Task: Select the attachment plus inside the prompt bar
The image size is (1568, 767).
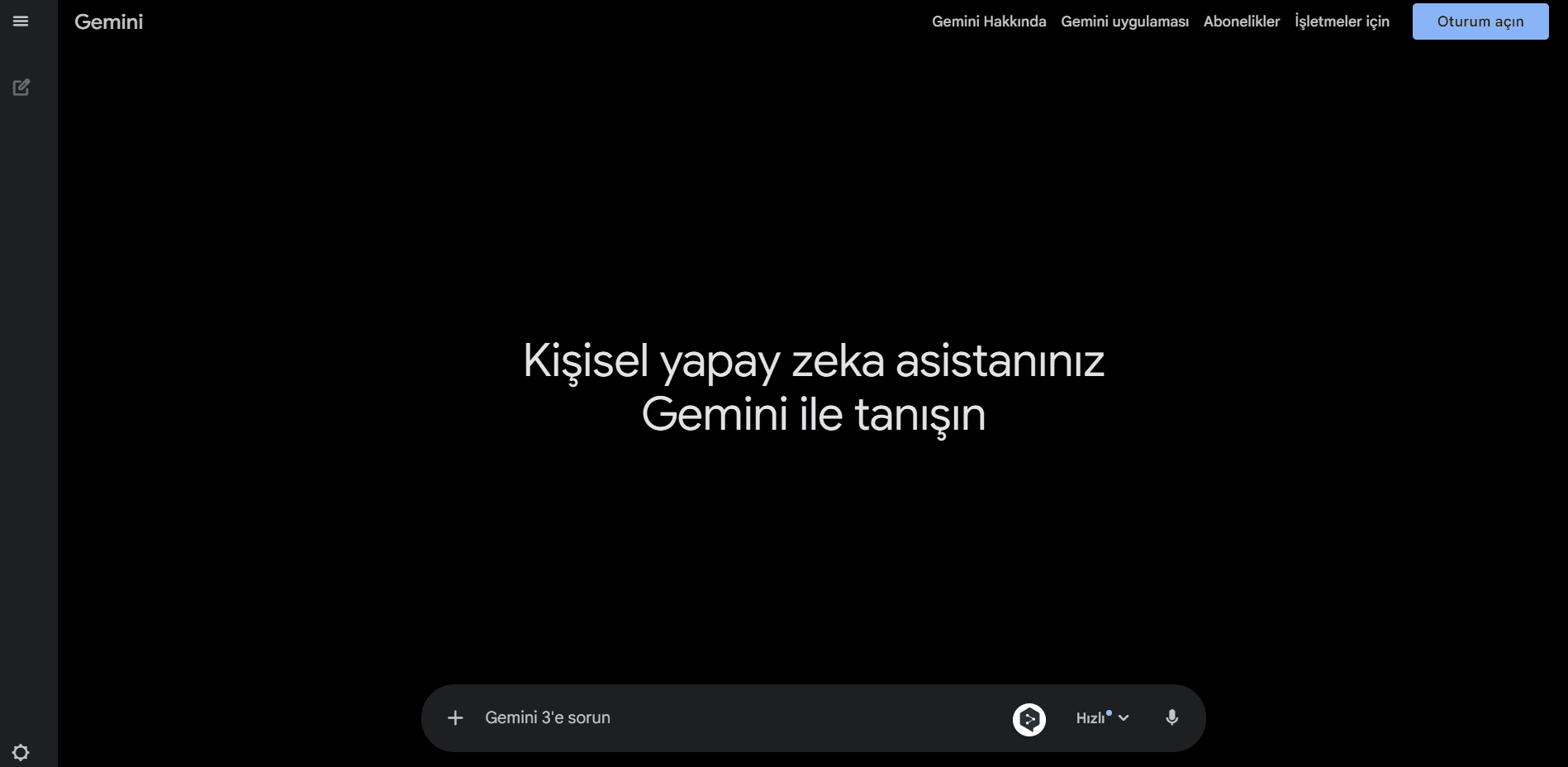Action: [455, 717]
